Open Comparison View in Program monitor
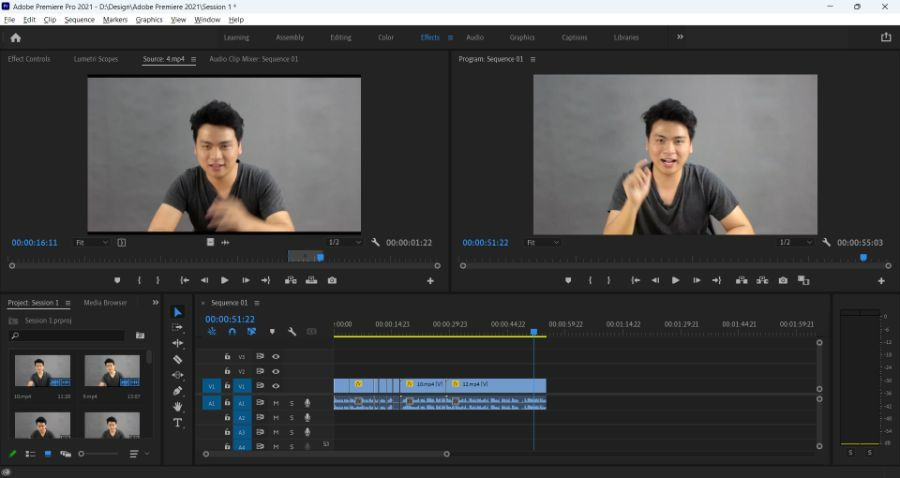 [x=804, y=281]
